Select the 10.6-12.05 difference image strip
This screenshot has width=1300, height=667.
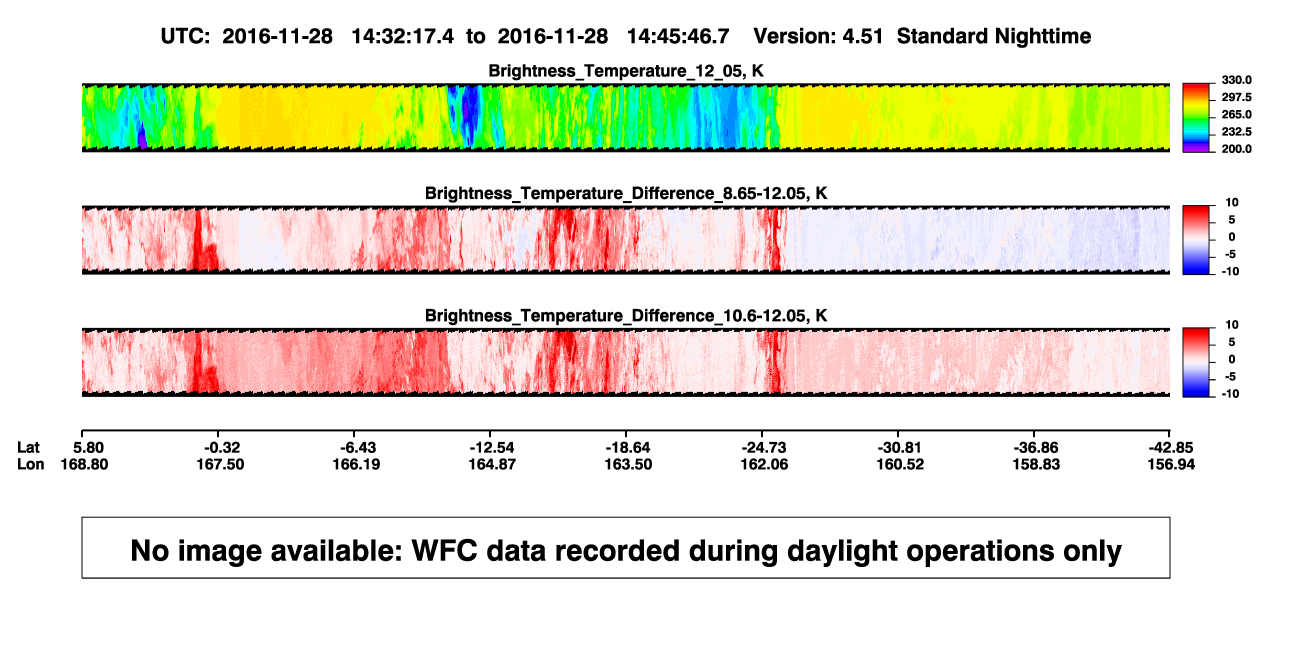click(626, 362)
